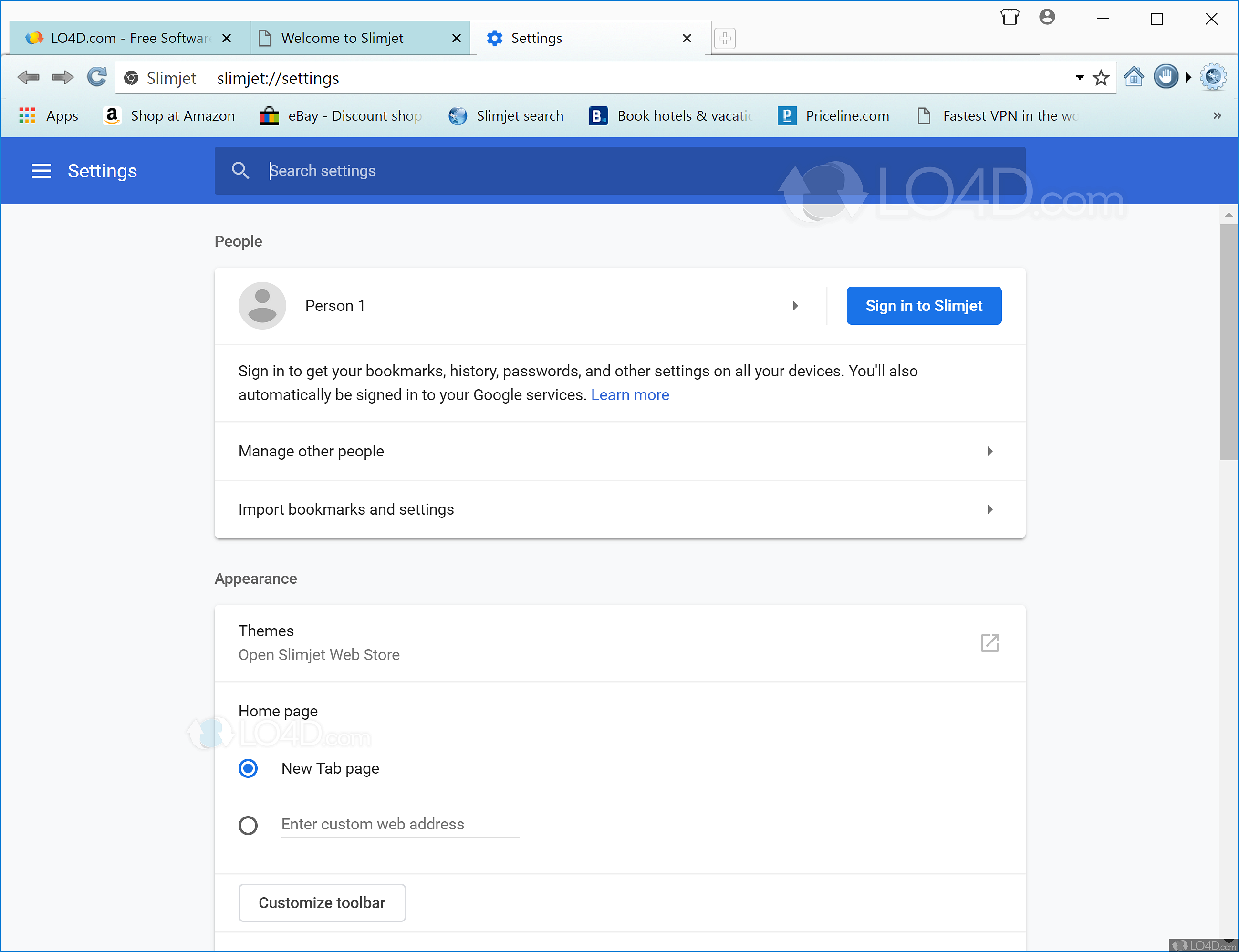Click the back navigation arrow
1239x952 pixels.
tap(28, 77)
